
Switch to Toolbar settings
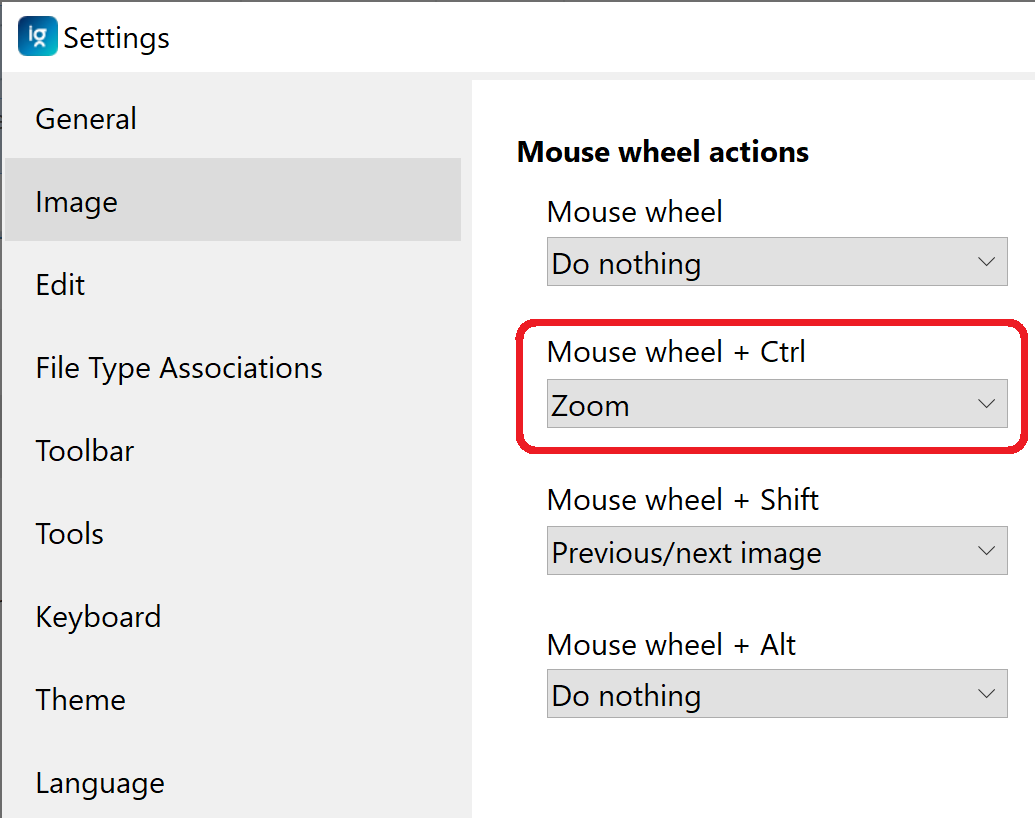click(x=84, y=451)
